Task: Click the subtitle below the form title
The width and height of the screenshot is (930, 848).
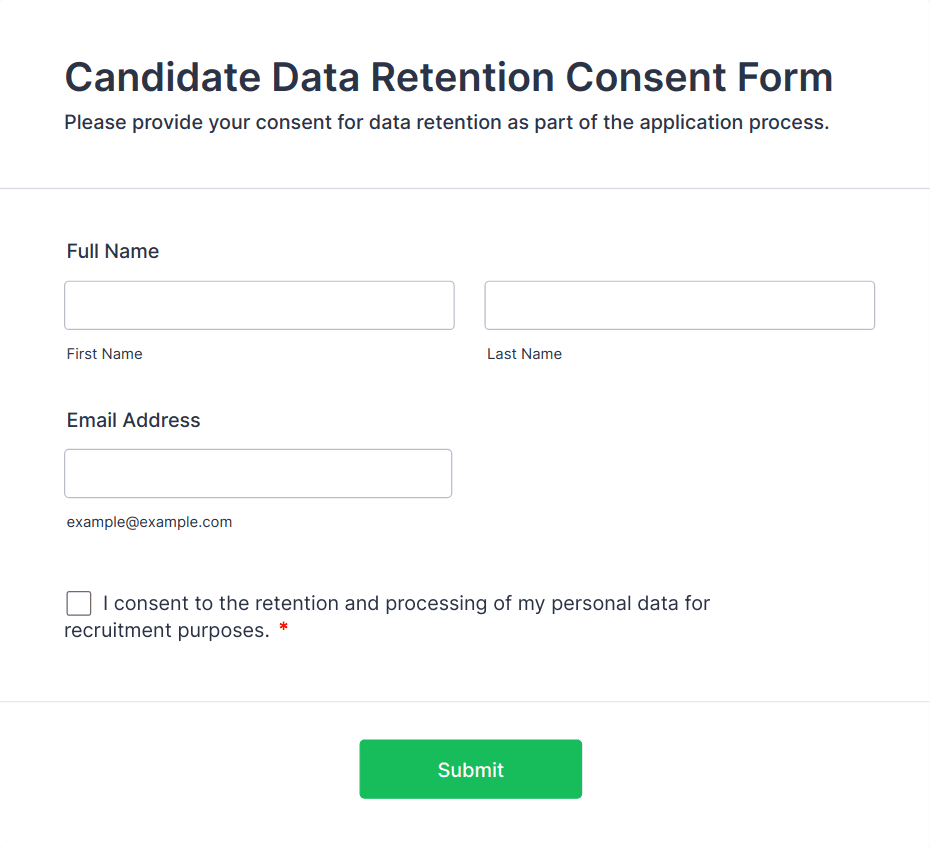Action: (x=446, y=123)
